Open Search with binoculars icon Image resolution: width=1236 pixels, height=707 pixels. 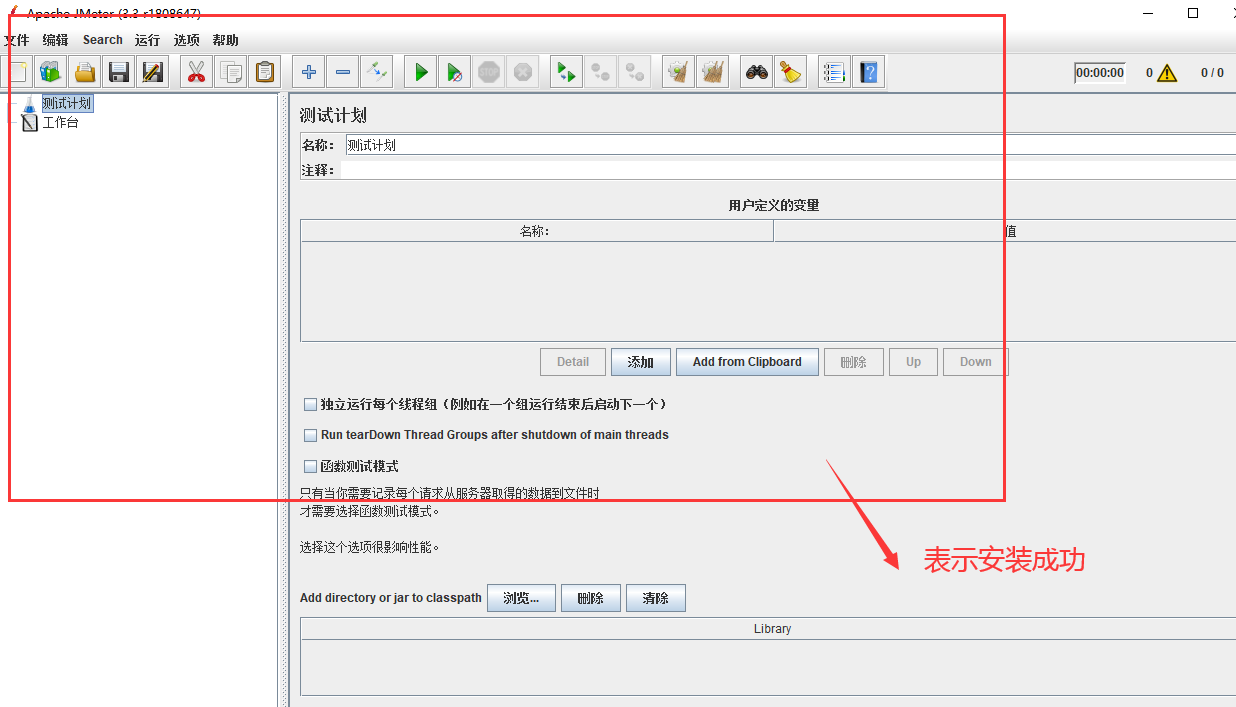[757, 72]
